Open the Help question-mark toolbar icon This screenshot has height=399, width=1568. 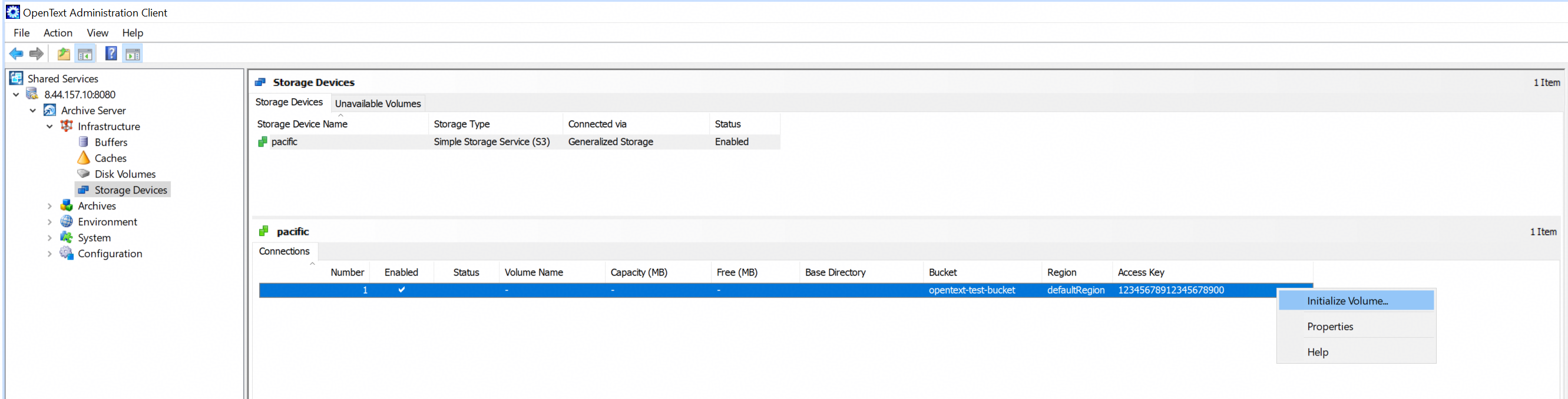(x=111, y=54)
